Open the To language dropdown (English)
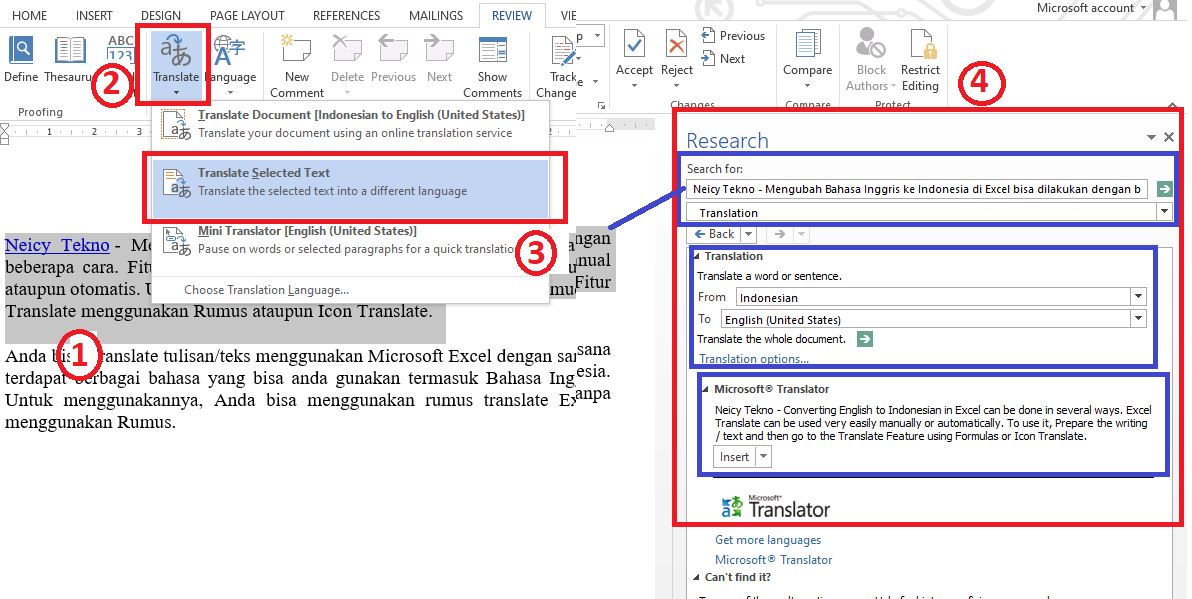 pos(1138,319)
